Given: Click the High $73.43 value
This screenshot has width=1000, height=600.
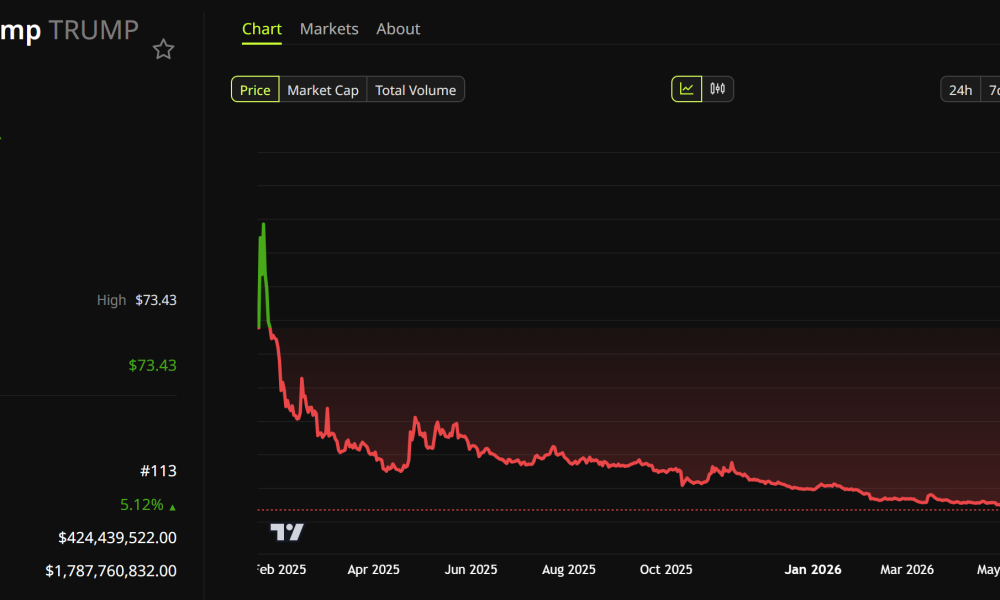Looking at the screenshot, I should point(156,300).
